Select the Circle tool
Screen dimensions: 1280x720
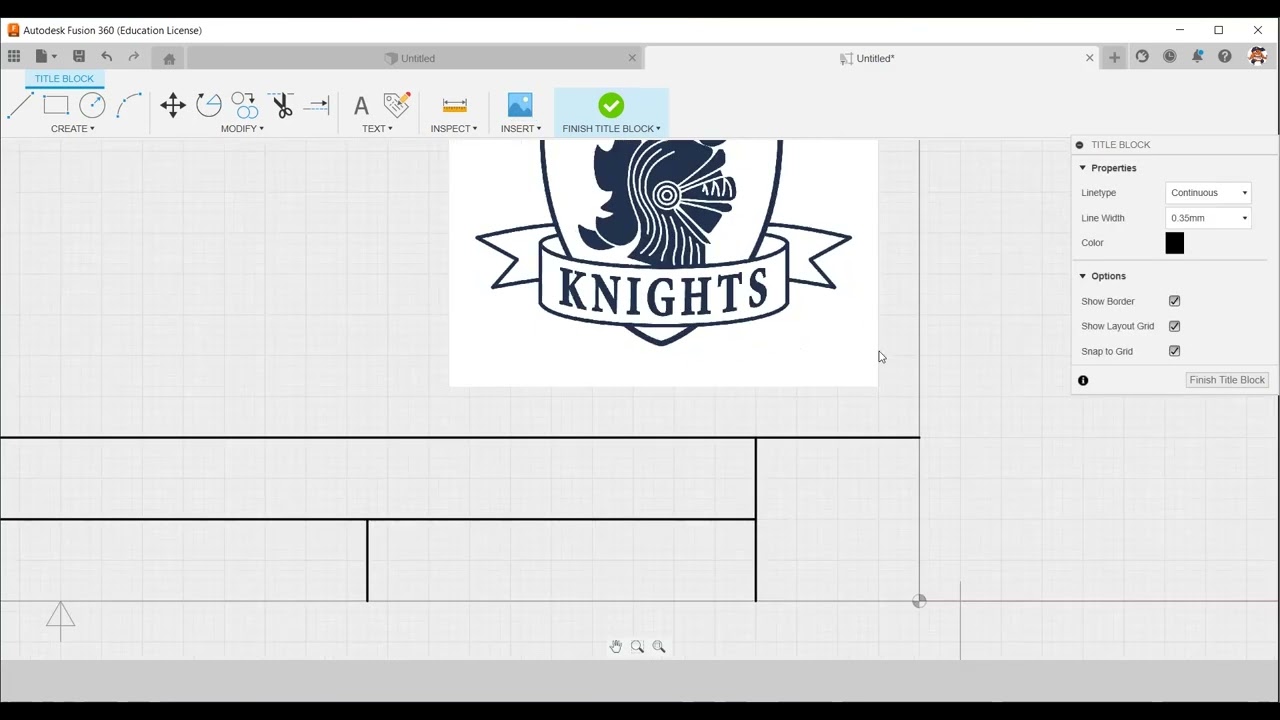click(x=92, y=105)
